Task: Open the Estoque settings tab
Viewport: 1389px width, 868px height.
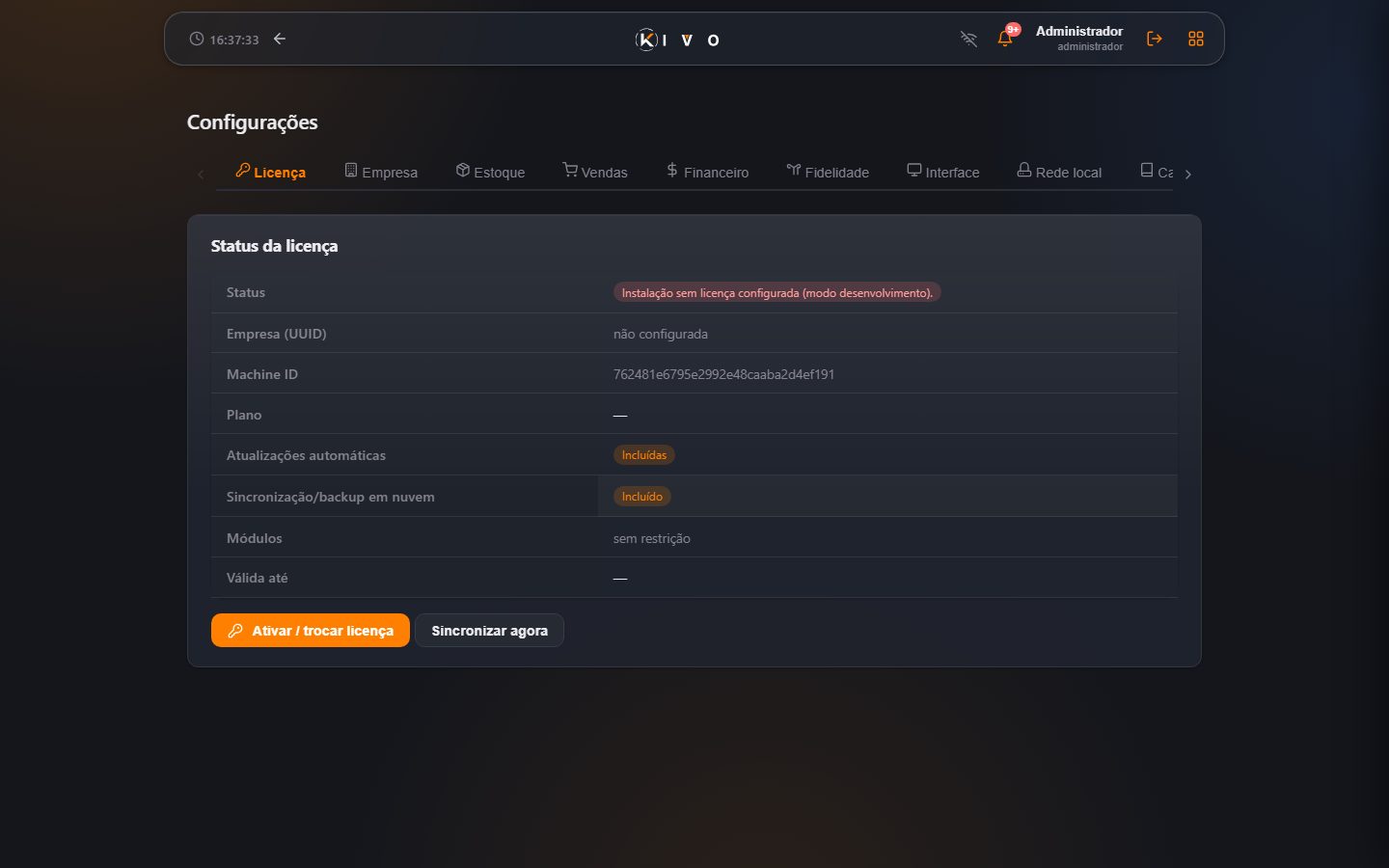Action: [490, 172]
